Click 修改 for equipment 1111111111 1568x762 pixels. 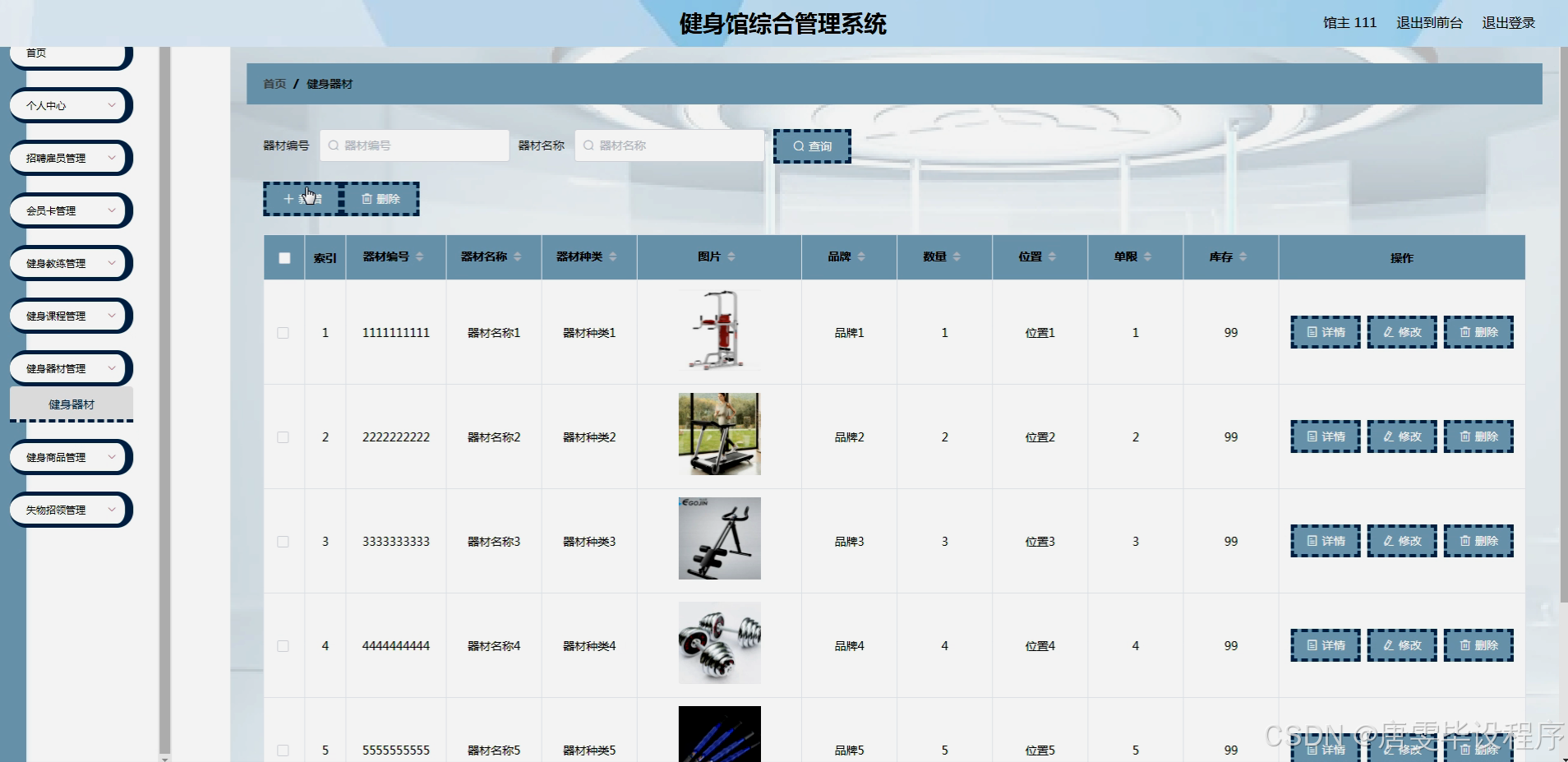[x=1402, y=332]
